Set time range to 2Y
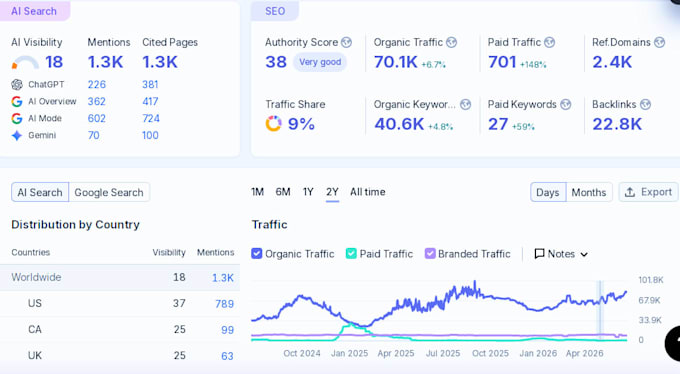Screen dimensions: 680x374 tap(332, 192)
